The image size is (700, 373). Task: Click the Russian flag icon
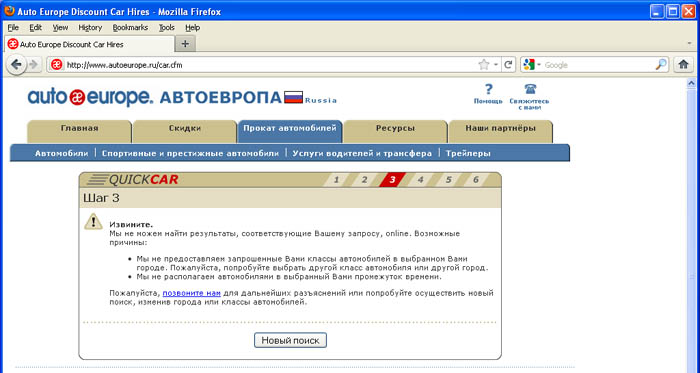pos(293,97)
